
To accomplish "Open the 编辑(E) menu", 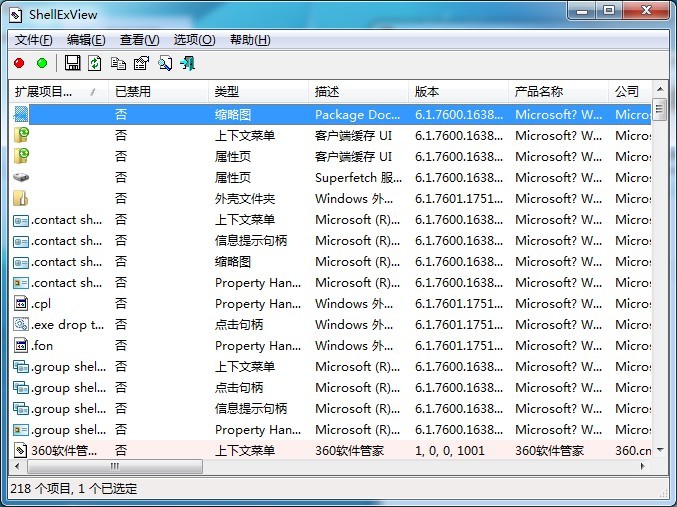I will coord(86,40).
